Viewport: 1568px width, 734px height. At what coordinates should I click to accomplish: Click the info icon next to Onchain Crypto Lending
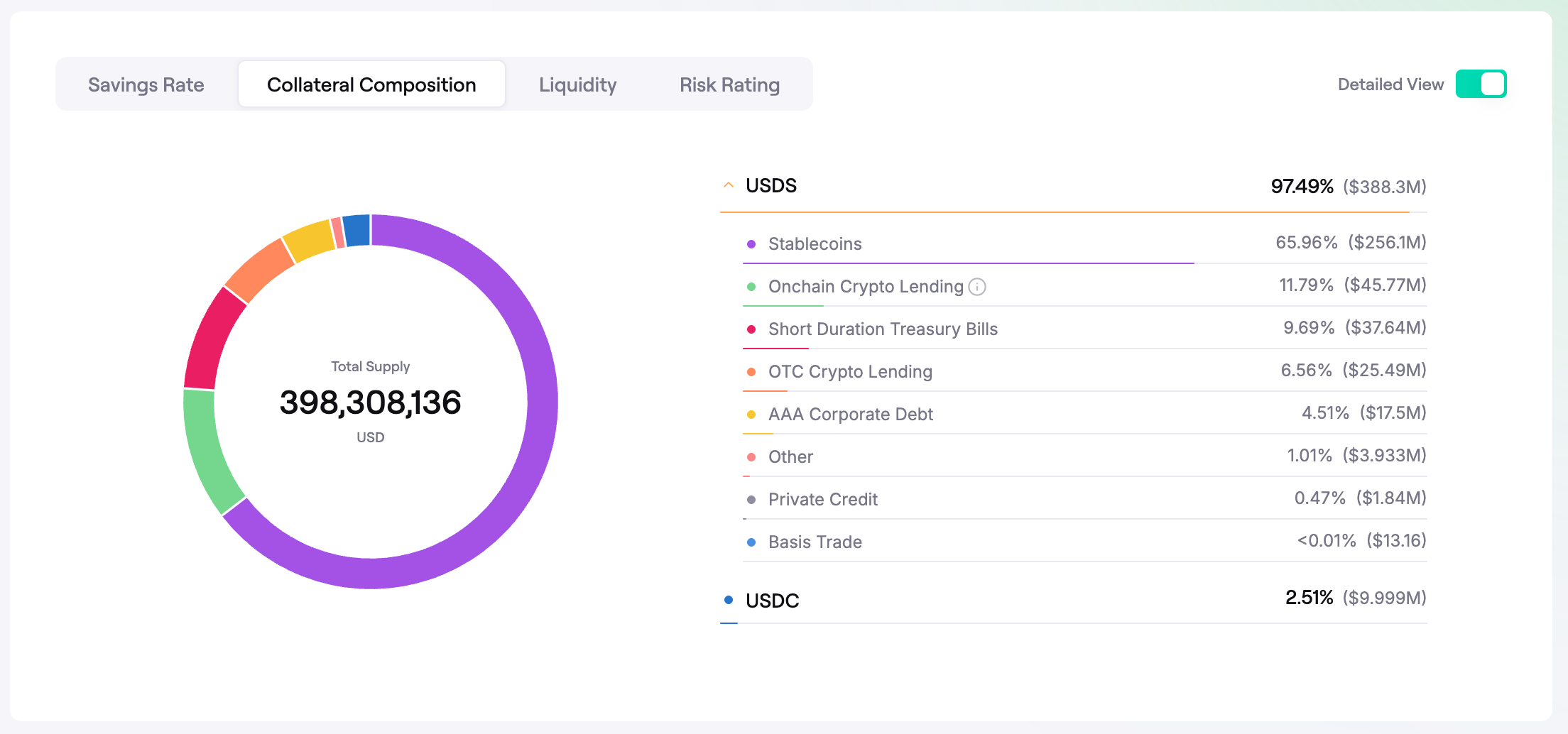[x=977, y=287]
